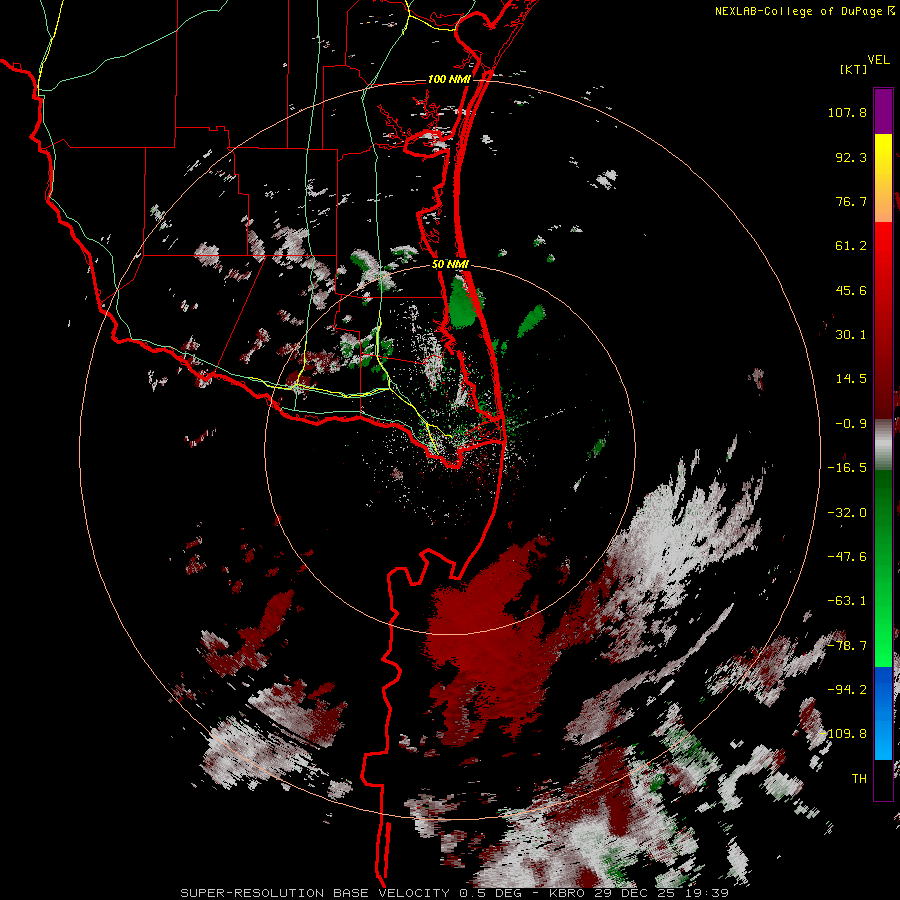Click the blue segment of the velocity color bar
This screenshot has width=900, height=900.
(x=883, y=713)
